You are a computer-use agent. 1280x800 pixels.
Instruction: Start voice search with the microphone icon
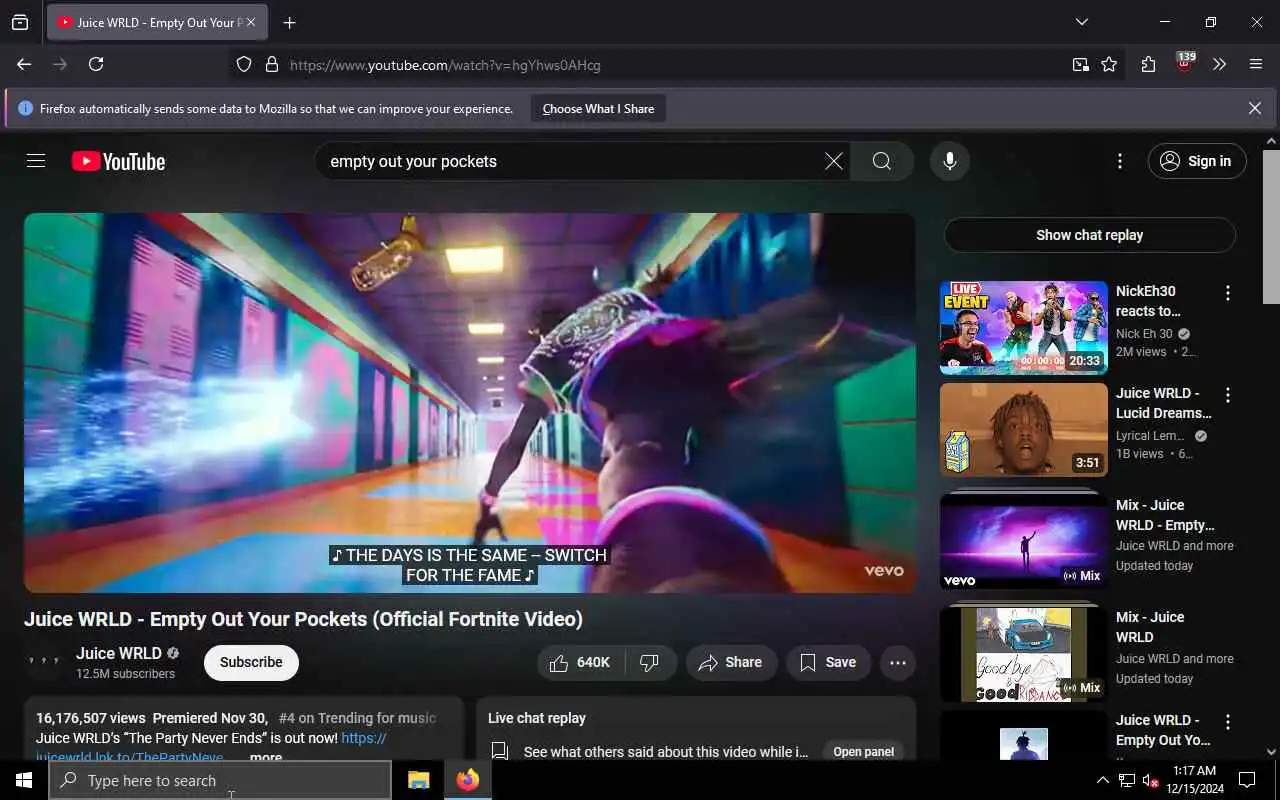coord(949,161)
